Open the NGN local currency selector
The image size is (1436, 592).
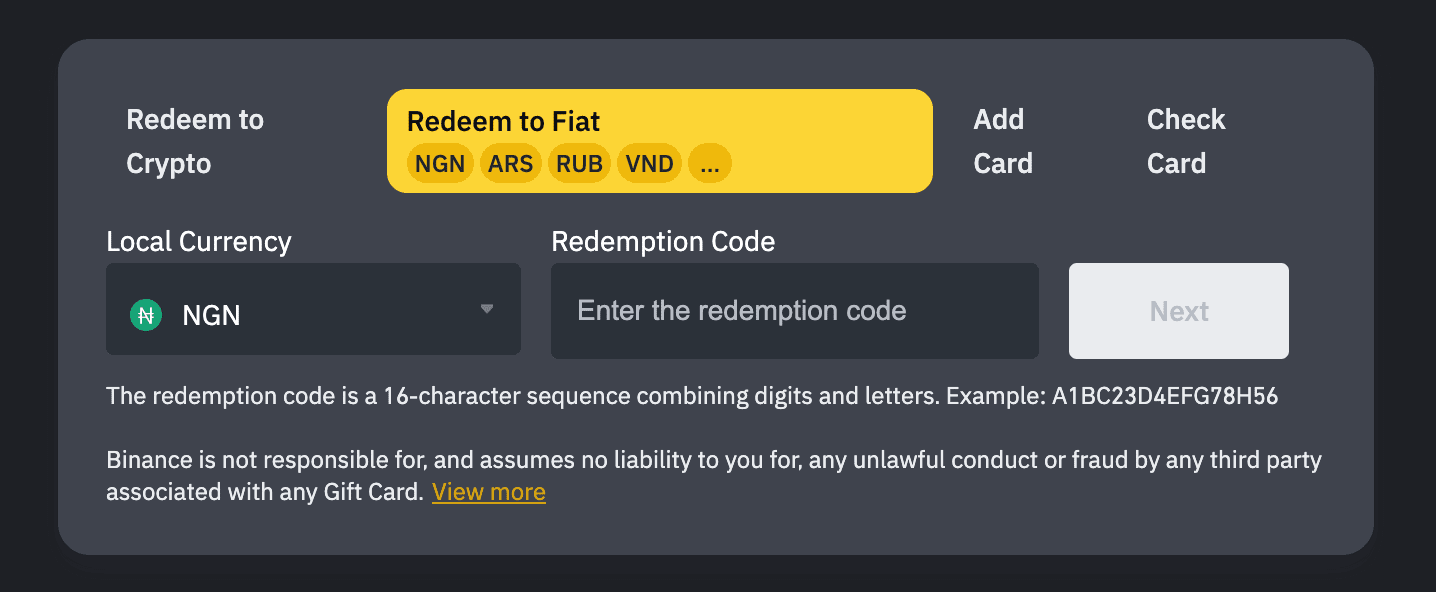pos(312,310)
